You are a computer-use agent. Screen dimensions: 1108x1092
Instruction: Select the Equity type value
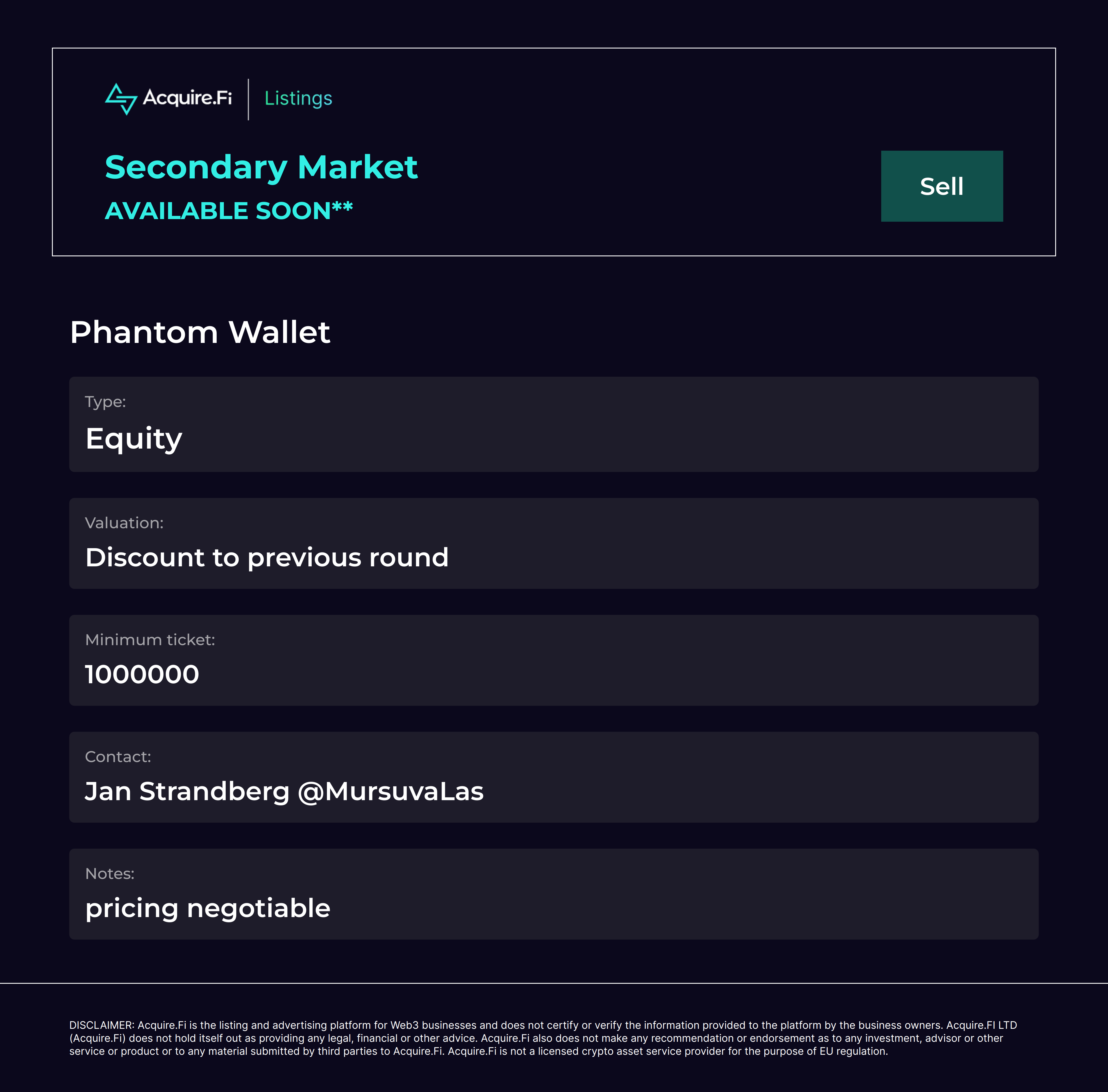coord(134,439)
